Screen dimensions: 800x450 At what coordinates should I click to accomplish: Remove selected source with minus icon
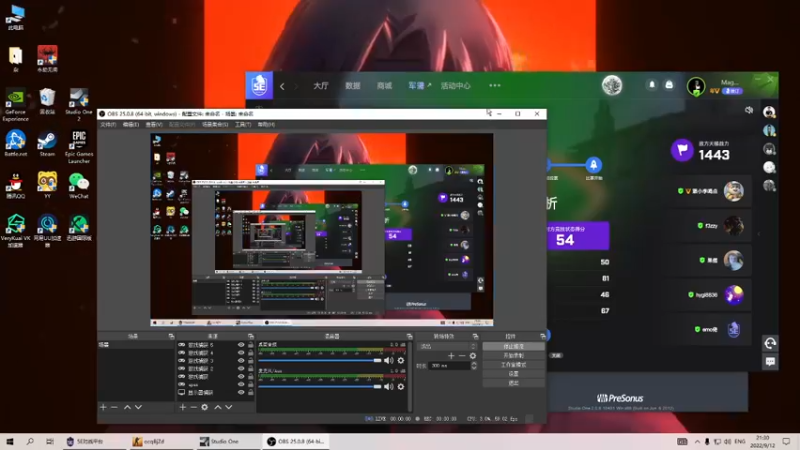click(x=194, y=407)
